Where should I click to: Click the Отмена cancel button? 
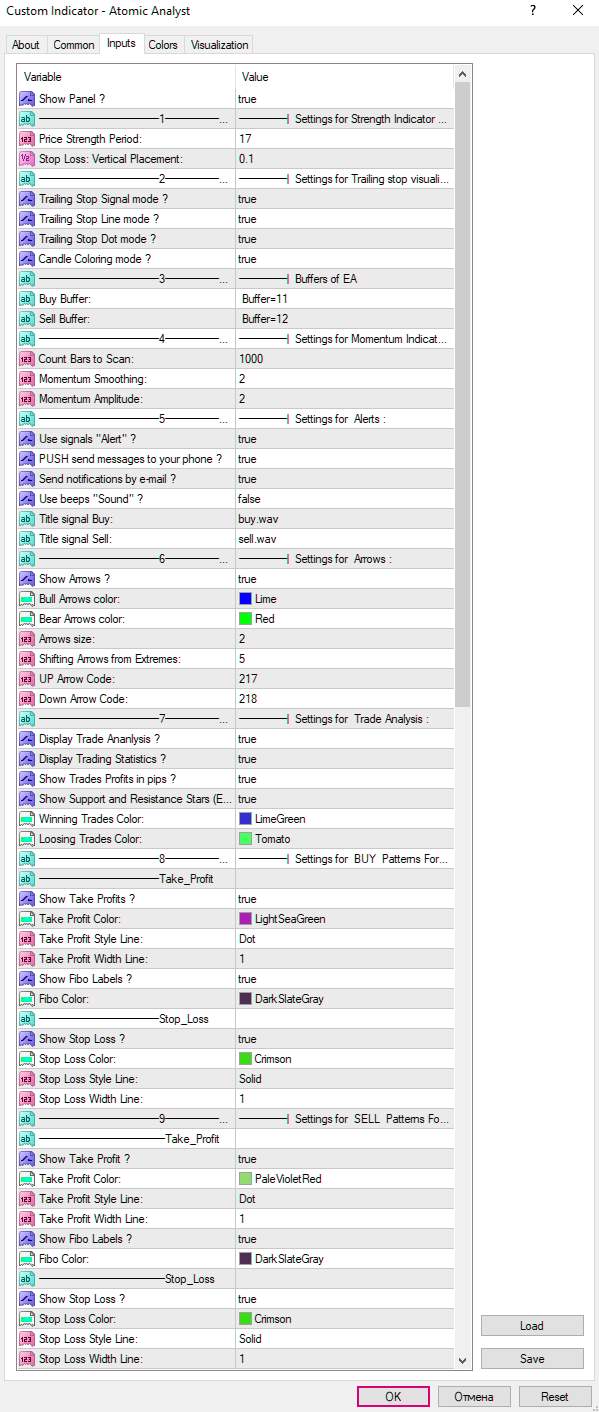click(473, 1397)
